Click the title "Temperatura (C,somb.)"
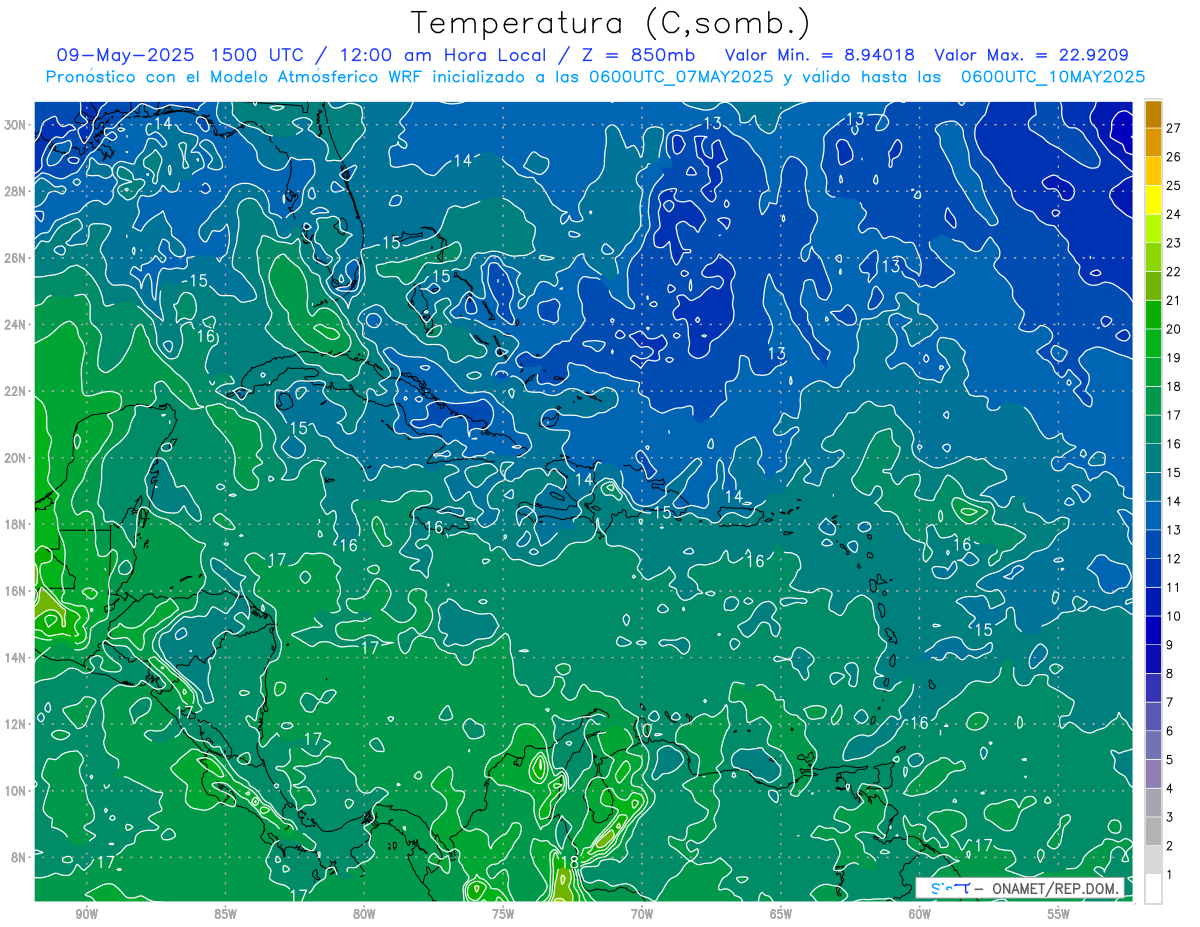 click(611, 23)
